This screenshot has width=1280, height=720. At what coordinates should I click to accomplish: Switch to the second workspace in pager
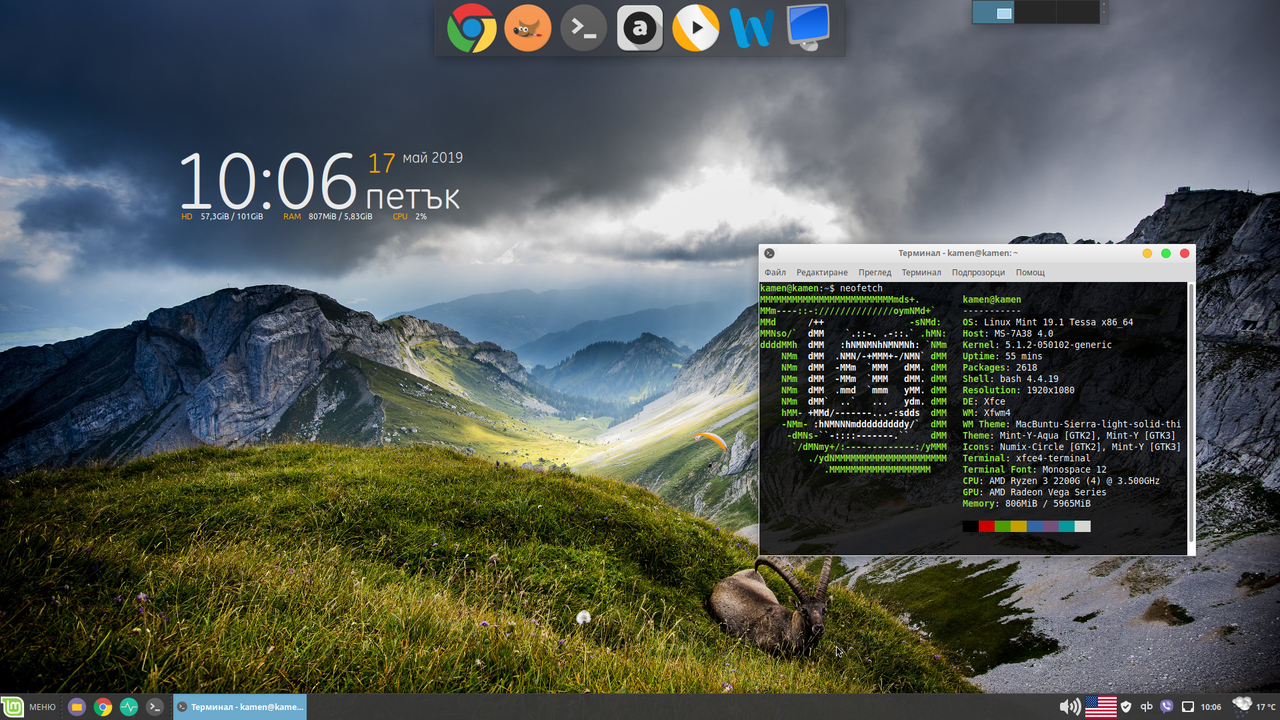[1036, 12]
